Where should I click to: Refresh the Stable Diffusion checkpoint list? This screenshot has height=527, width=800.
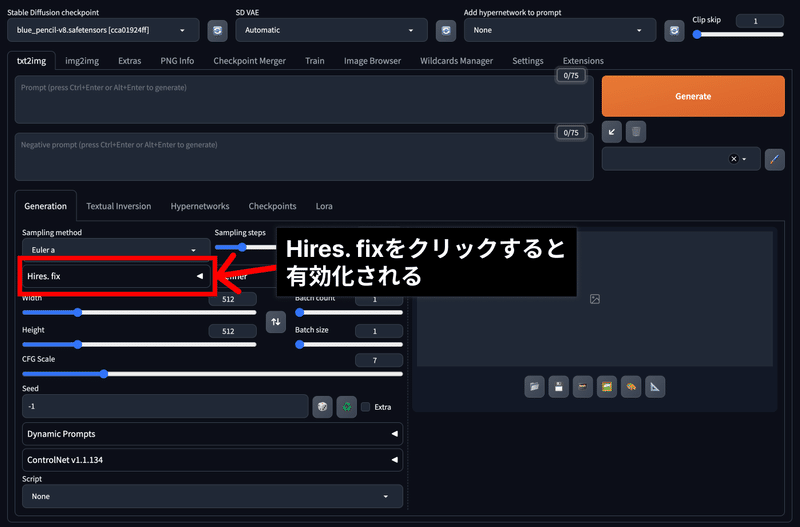coord(217,31)
